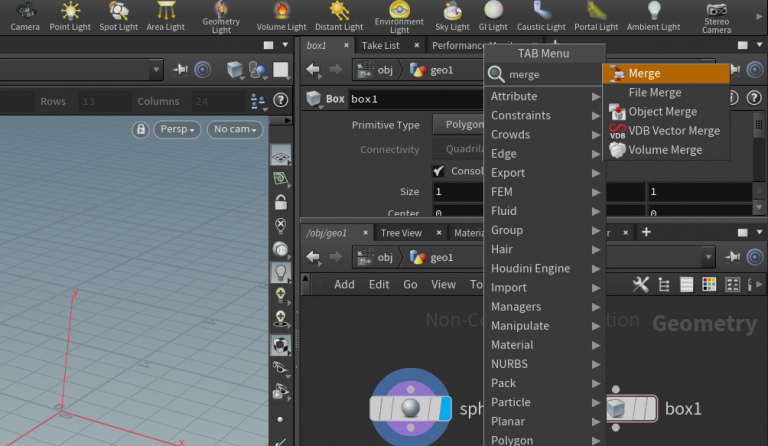
Task: Add a GI Light from the shelf
Action: click(493, 17)
